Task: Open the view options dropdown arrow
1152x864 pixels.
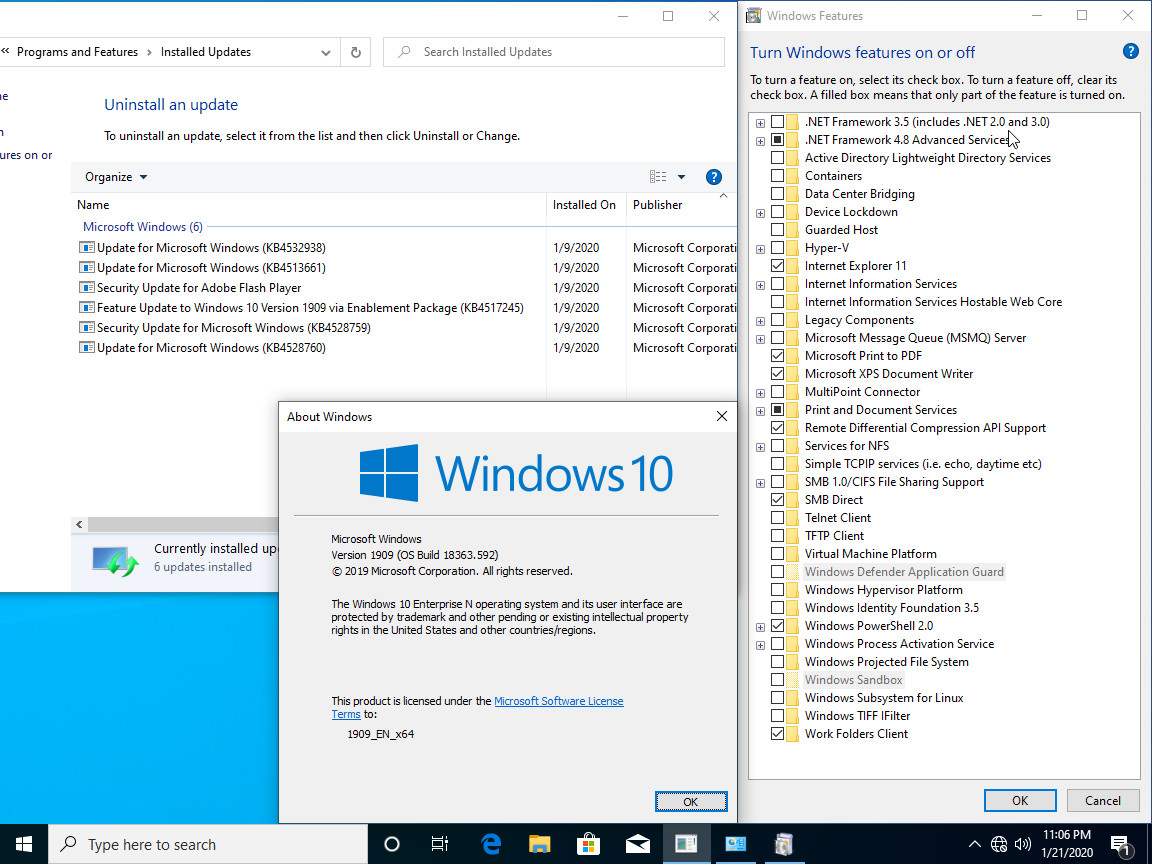Action: pos(681,177)
